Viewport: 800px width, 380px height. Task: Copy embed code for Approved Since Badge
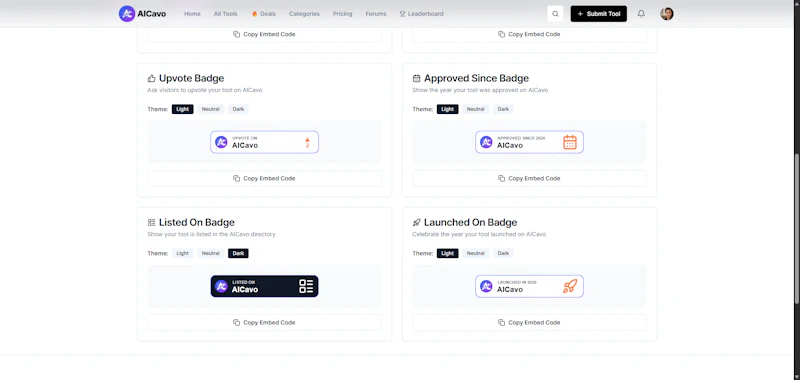(x=529, y=179)
